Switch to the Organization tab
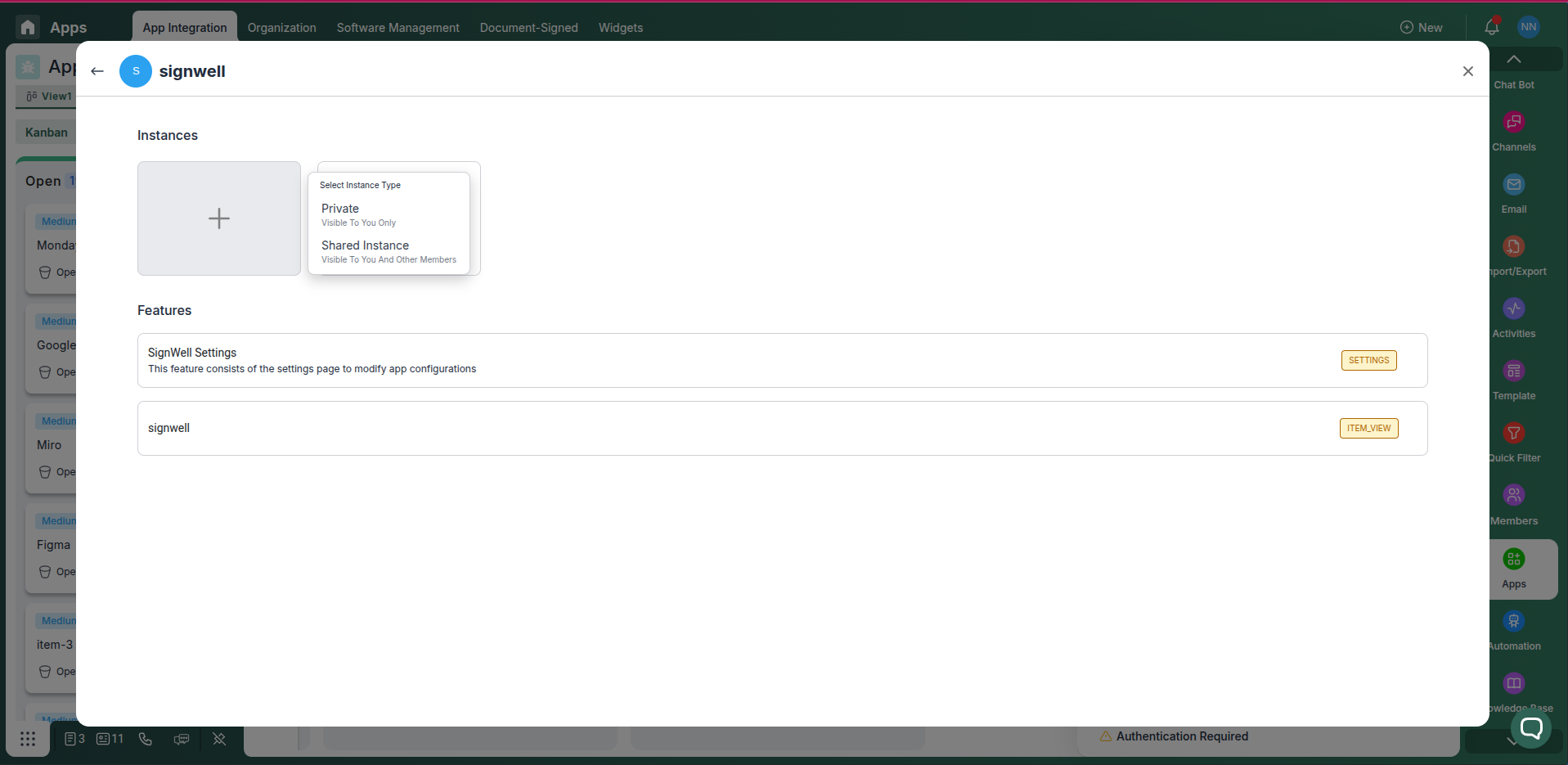 [x=281, y=27]
